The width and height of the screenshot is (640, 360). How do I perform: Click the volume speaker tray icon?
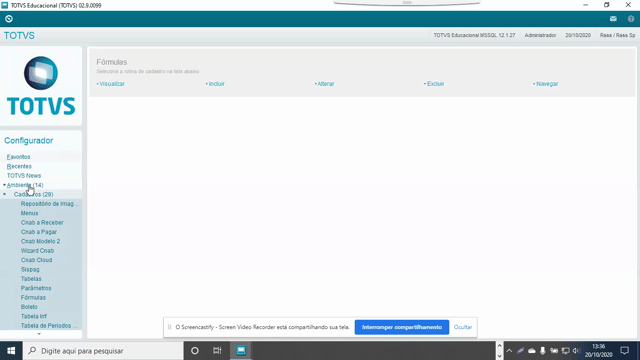click(x=576, y=351)
